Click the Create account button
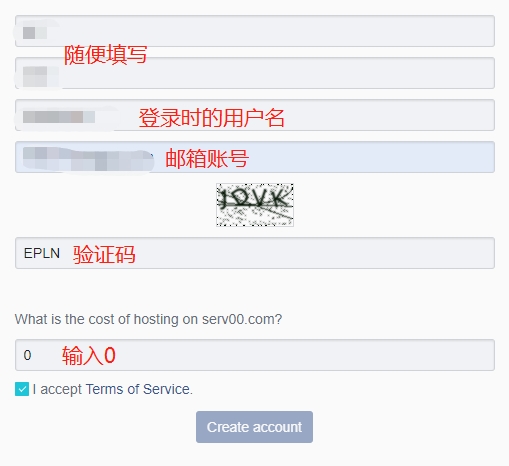509x466 pixels. [x=254, y=427]
